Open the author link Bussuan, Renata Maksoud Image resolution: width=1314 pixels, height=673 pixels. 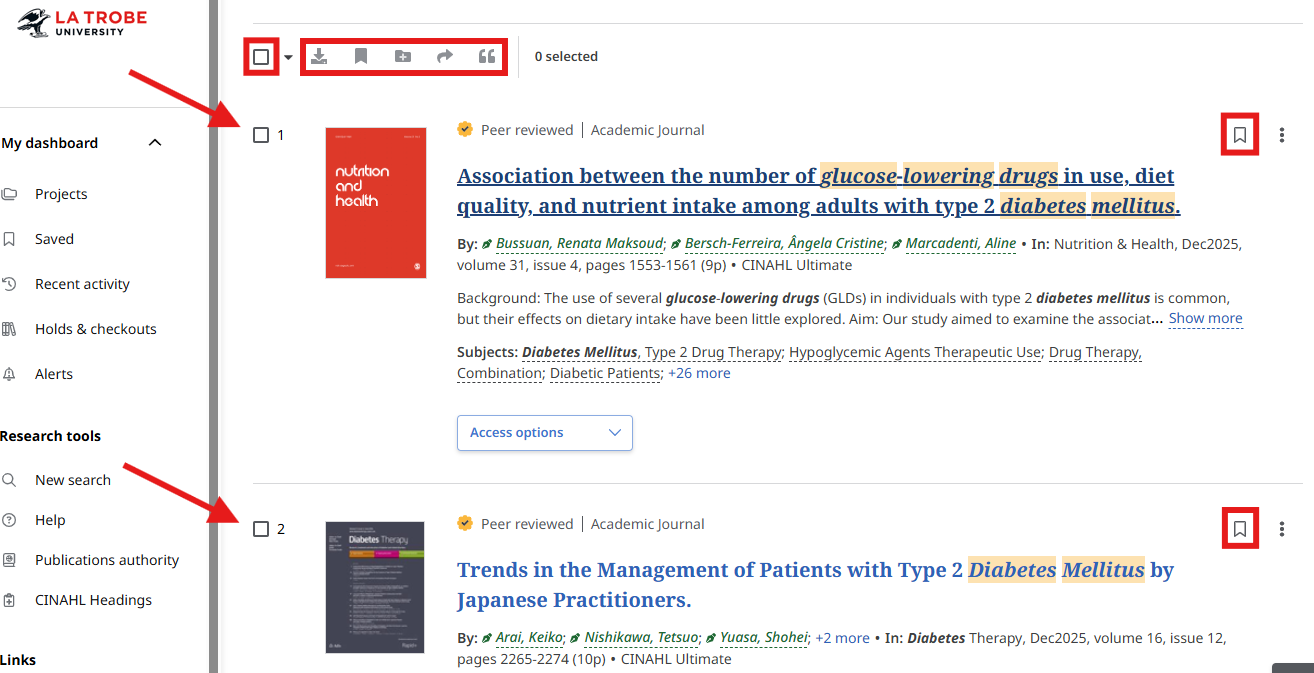point(579,243)
